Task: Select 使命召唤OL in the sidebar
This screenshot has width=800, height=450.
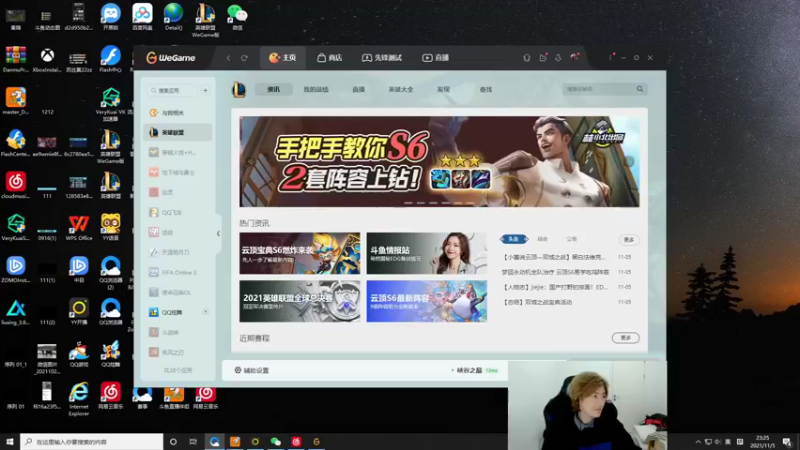Action: pyautogui.click(x=178, y=292)
